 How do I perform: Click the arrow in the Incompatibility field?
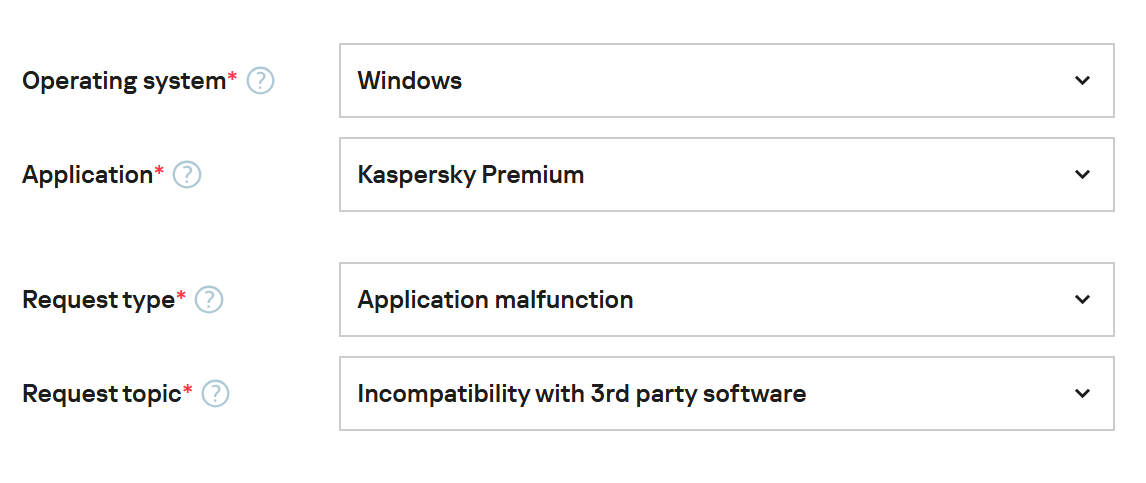click(x=1082, y=394)
